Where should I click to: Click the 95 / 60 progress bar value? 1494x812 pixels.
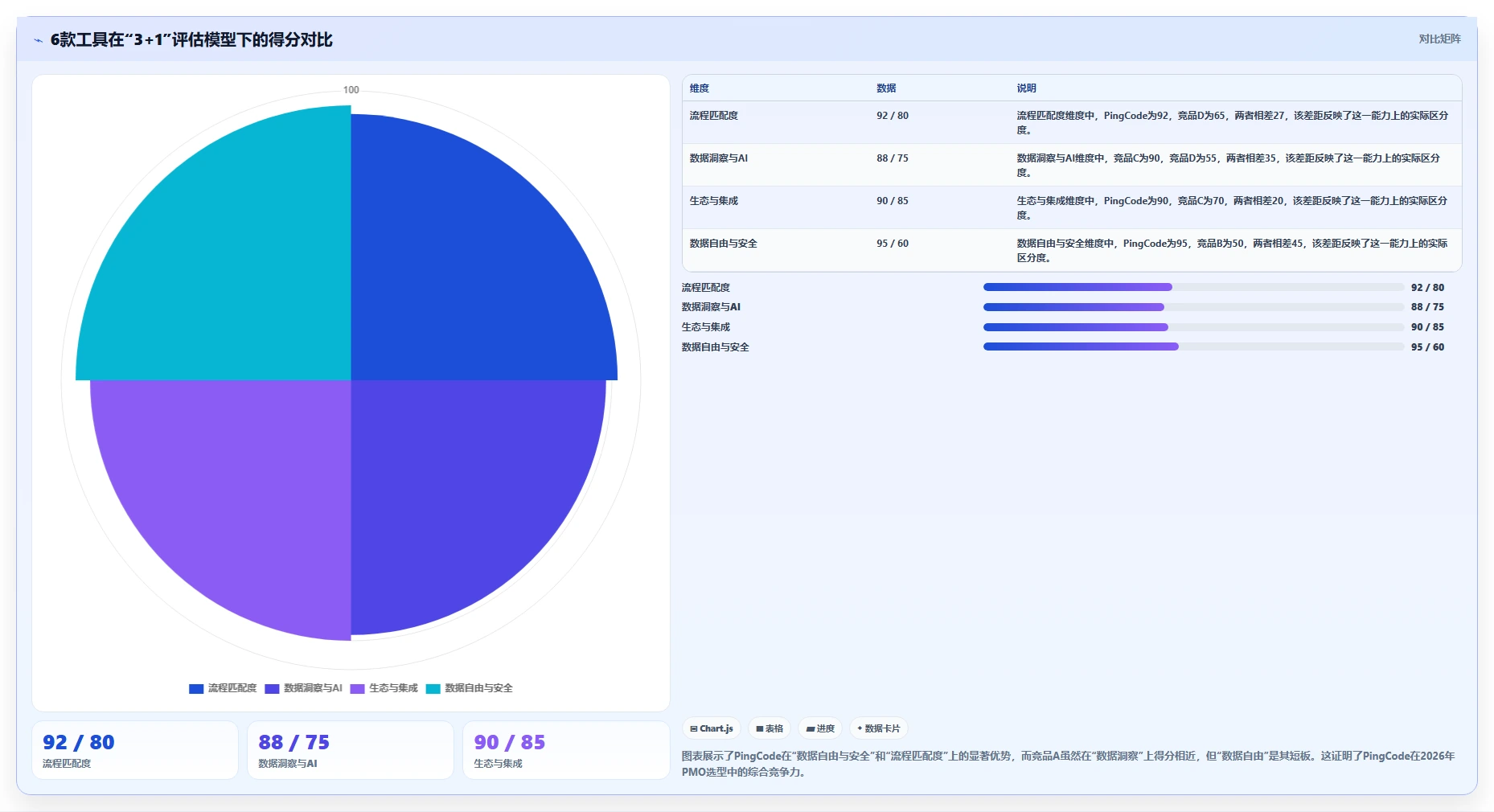(x=1427, y=347)
